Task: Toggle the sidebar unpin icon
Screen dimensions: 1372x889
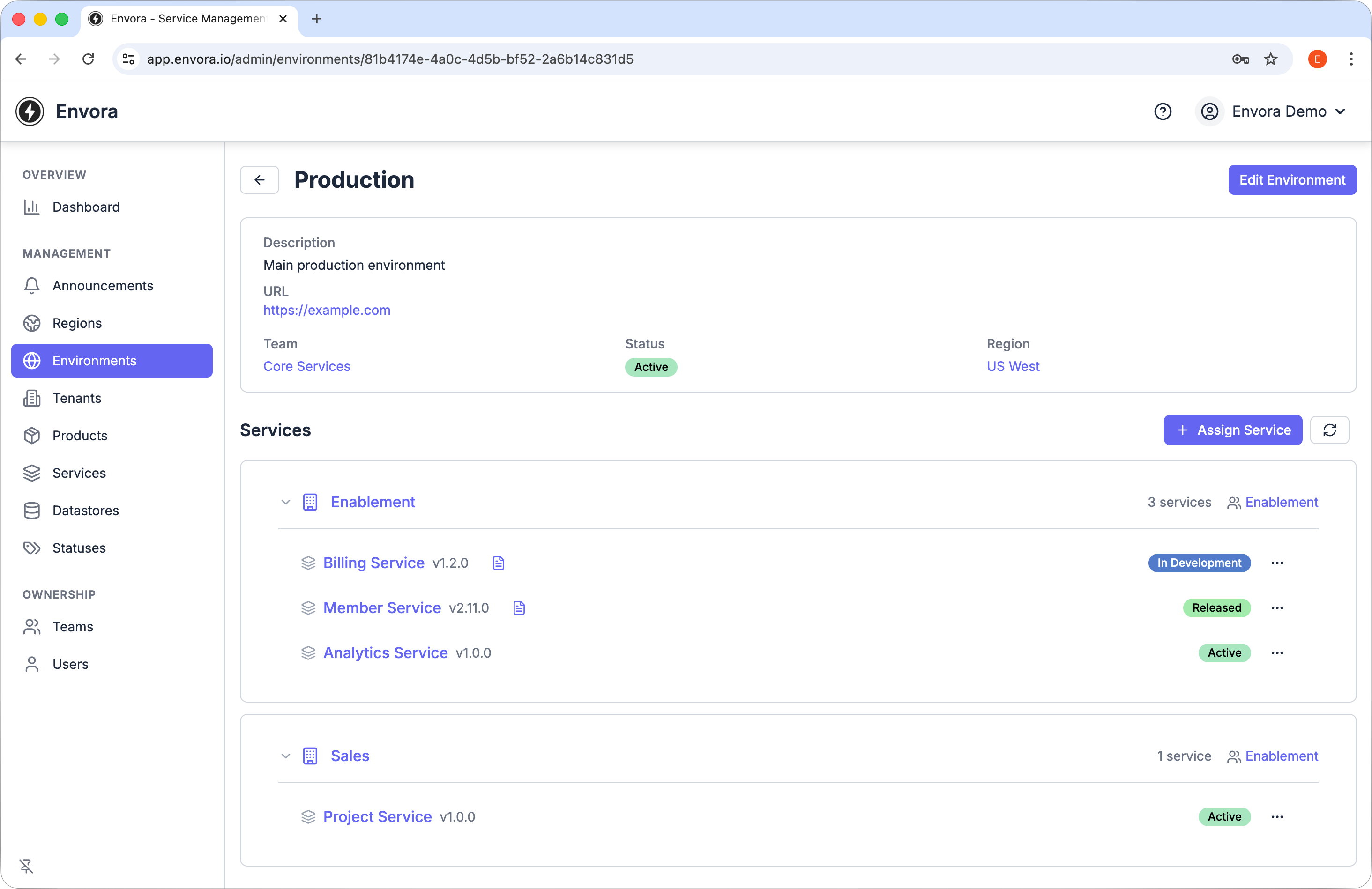Action: pos(27,866)
